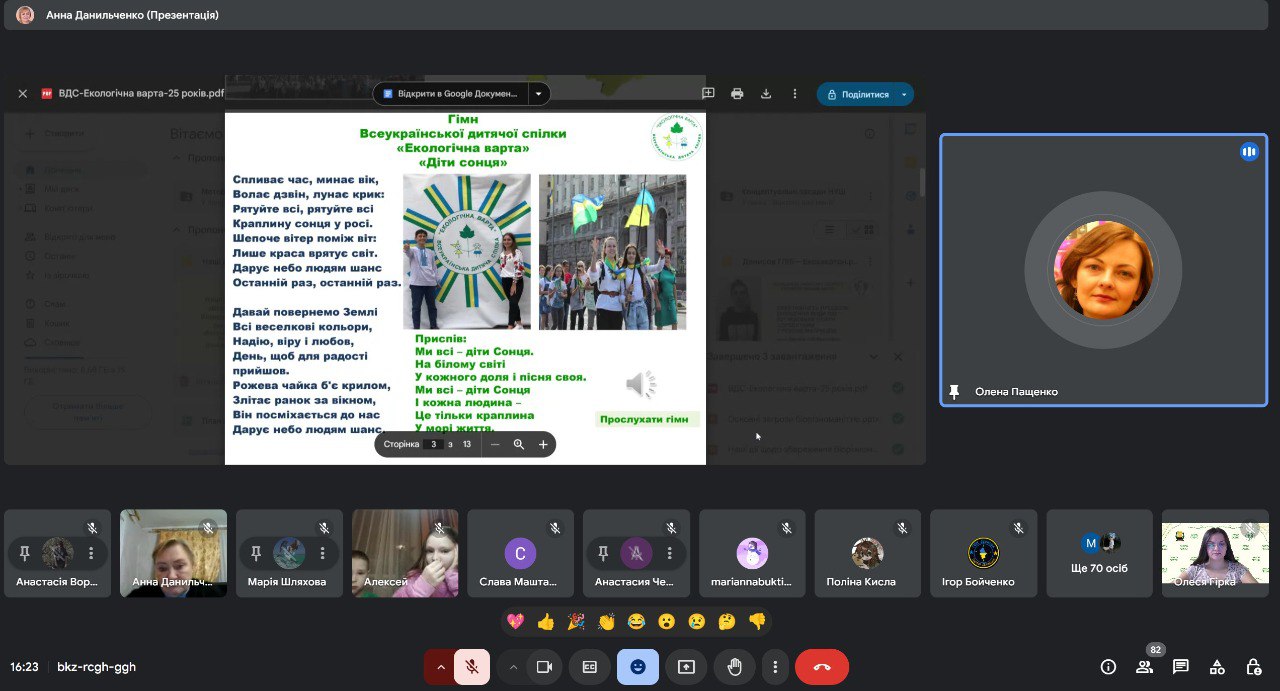
Task: Send the party popper reaction
Action: click(576, 621)
